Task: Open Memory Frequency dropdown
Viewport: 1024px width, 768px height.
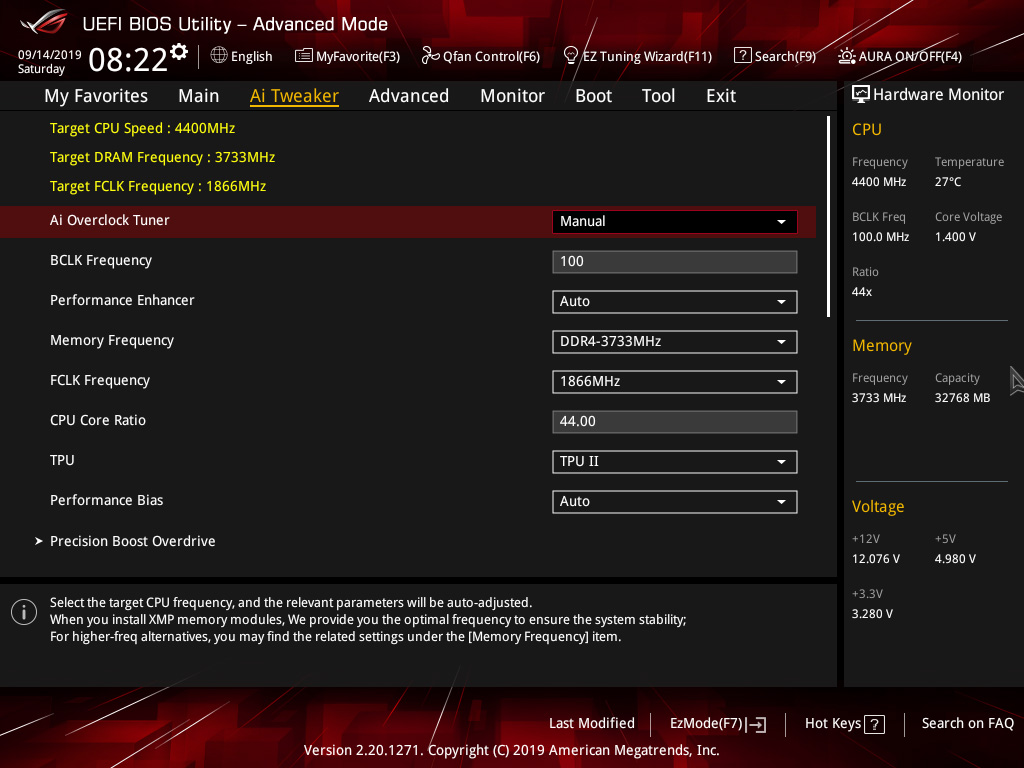Action: coord(675,342)
